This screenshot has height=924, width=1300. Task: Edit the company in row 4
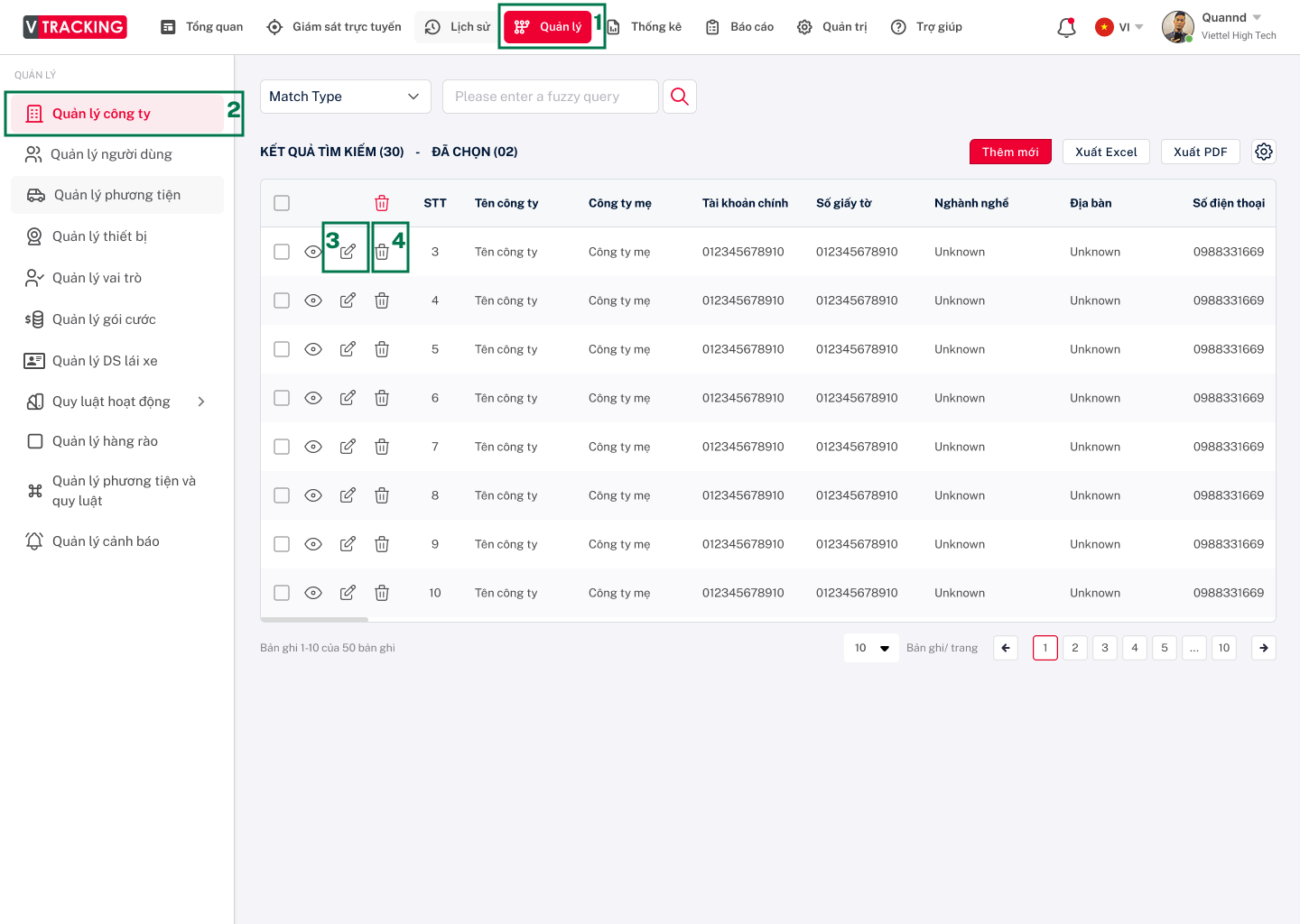348,300
